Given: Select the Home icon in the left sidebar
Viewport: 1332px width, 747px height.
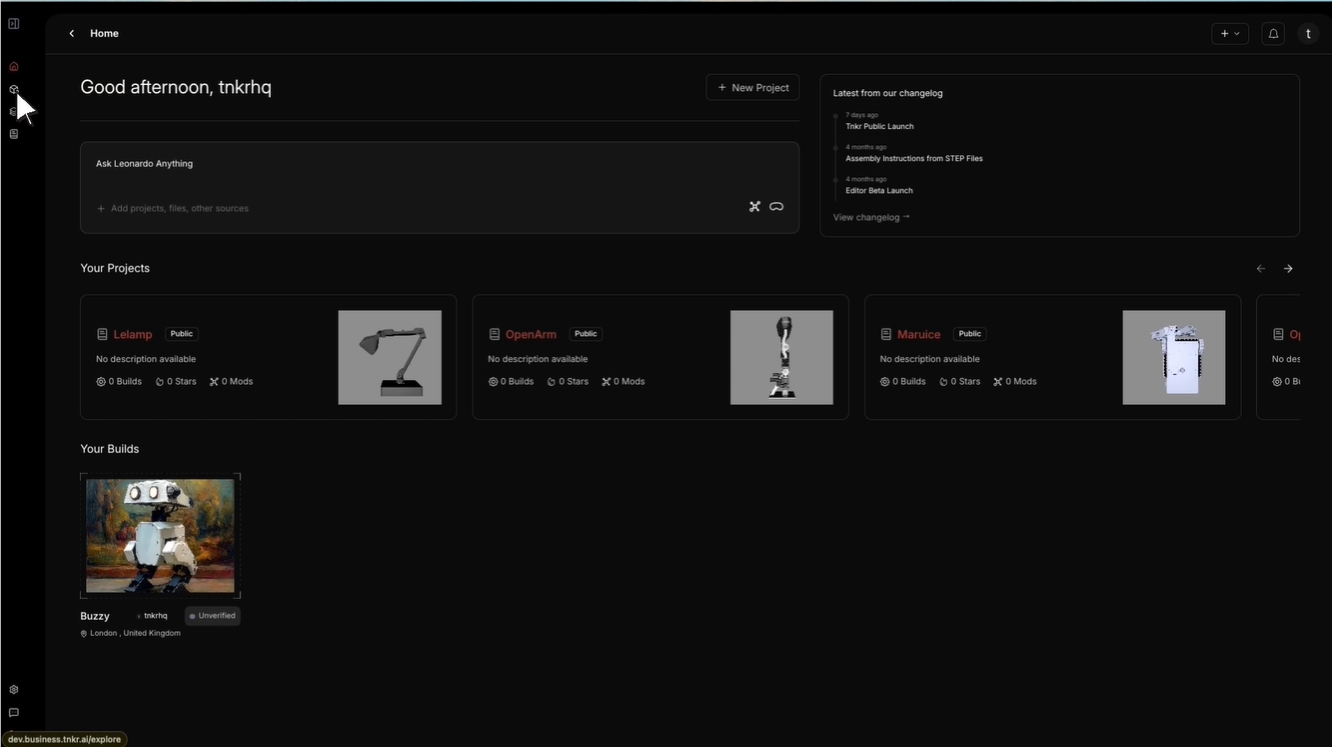Looking at the screenshot, I should click(x=14, y=66).
